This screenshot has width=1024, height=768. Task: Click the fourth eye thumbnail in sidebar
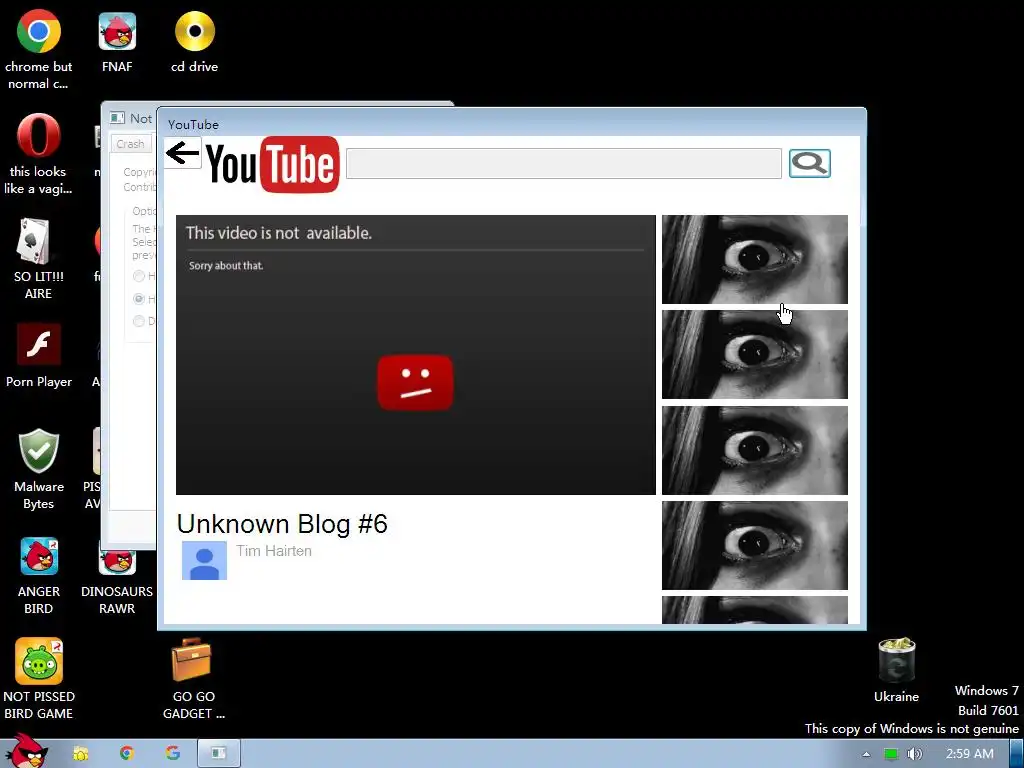point(755,545)
